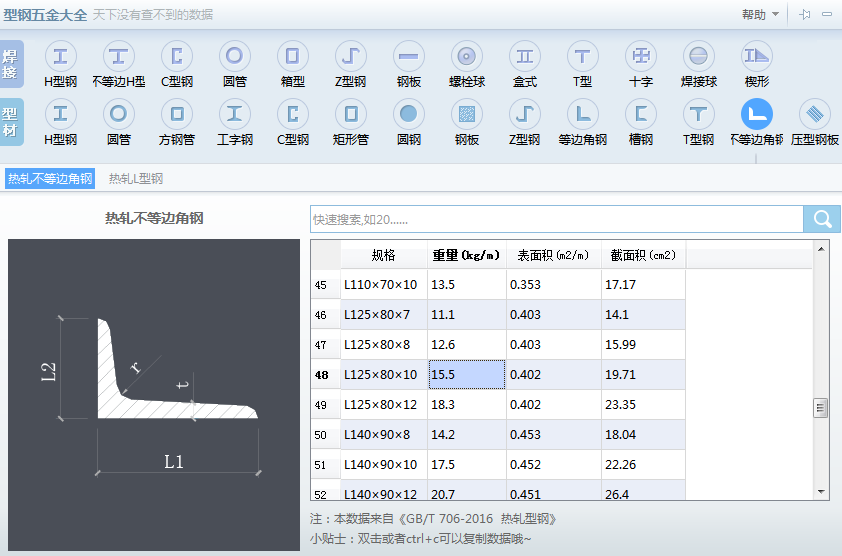Minimize the application window

click(827, 15)
